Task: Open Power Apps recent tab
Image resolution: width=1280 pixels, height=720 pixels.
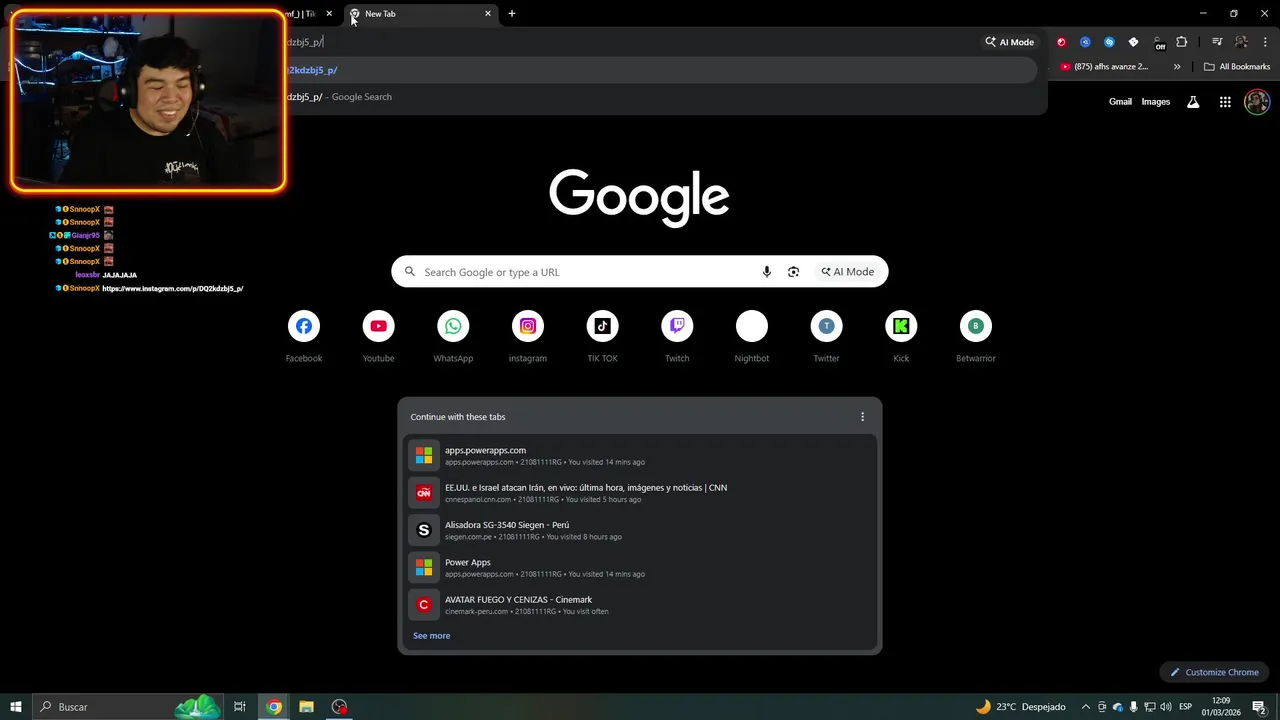Action: (x=640, y=567)
